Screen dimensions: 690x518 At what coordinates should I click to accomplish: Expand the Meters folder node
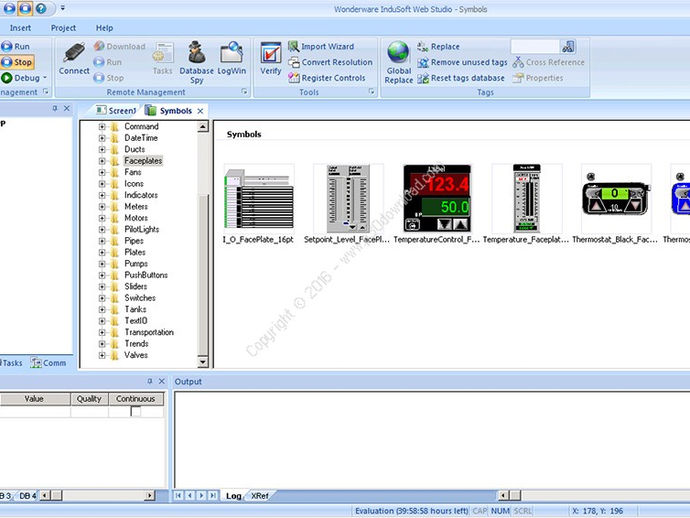[x=102, y=206]
